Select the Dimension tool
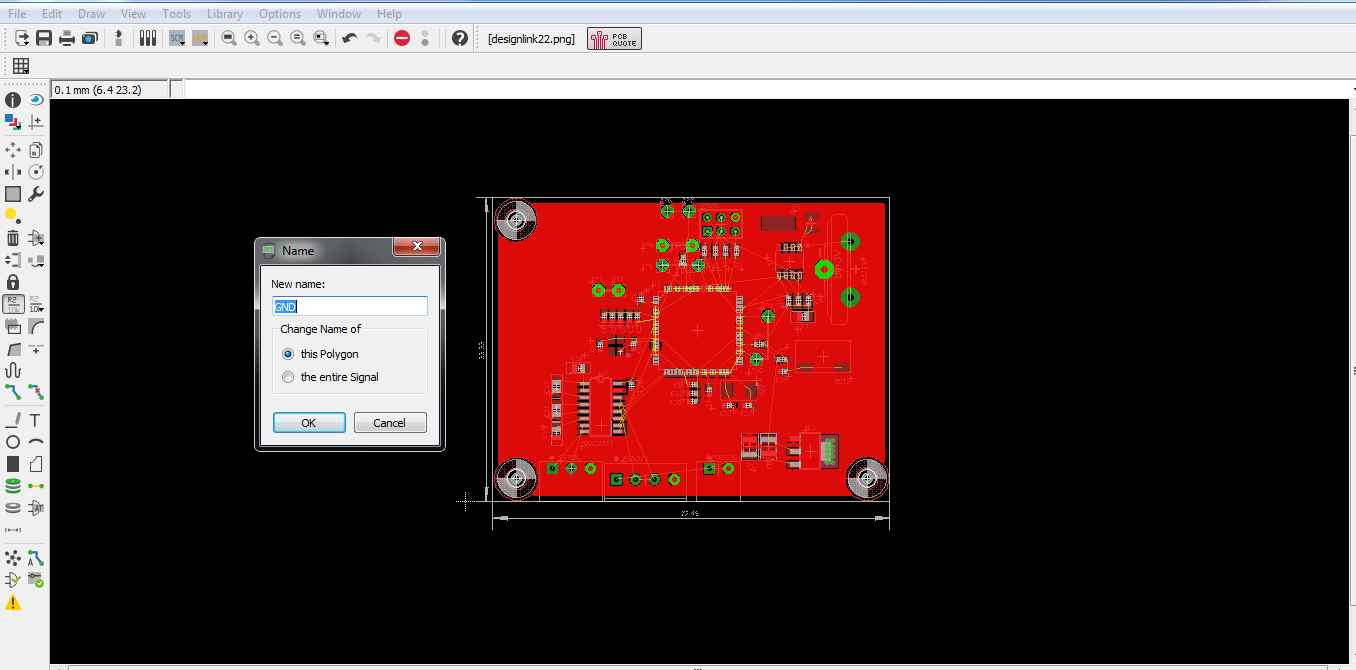This screenshot has height=670, width=1356. tap(13, 530)
